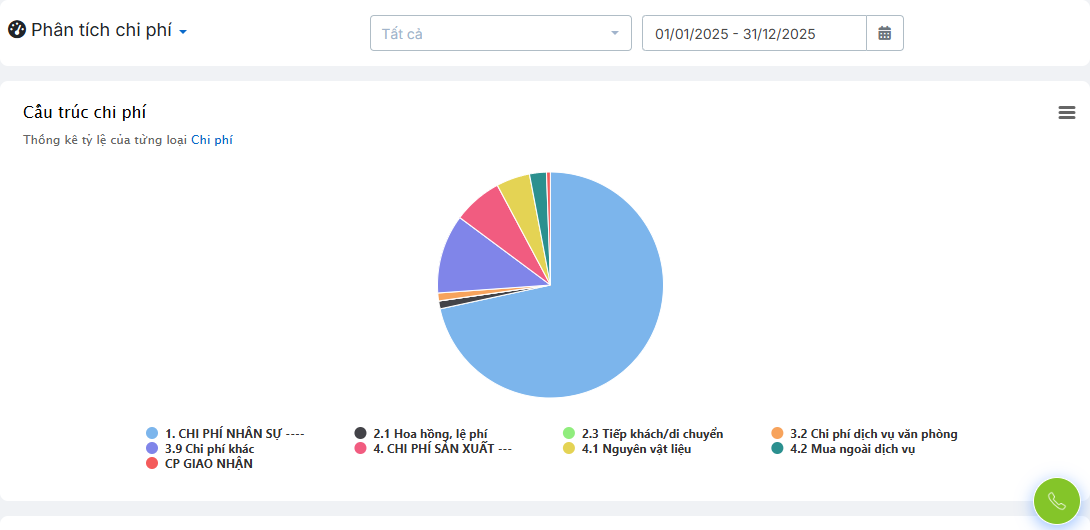Click the dashboard gauge icon beside Phân tích chi phí
The height and width of the screenshot is (530, 1090).
click(x=17, y=30)
